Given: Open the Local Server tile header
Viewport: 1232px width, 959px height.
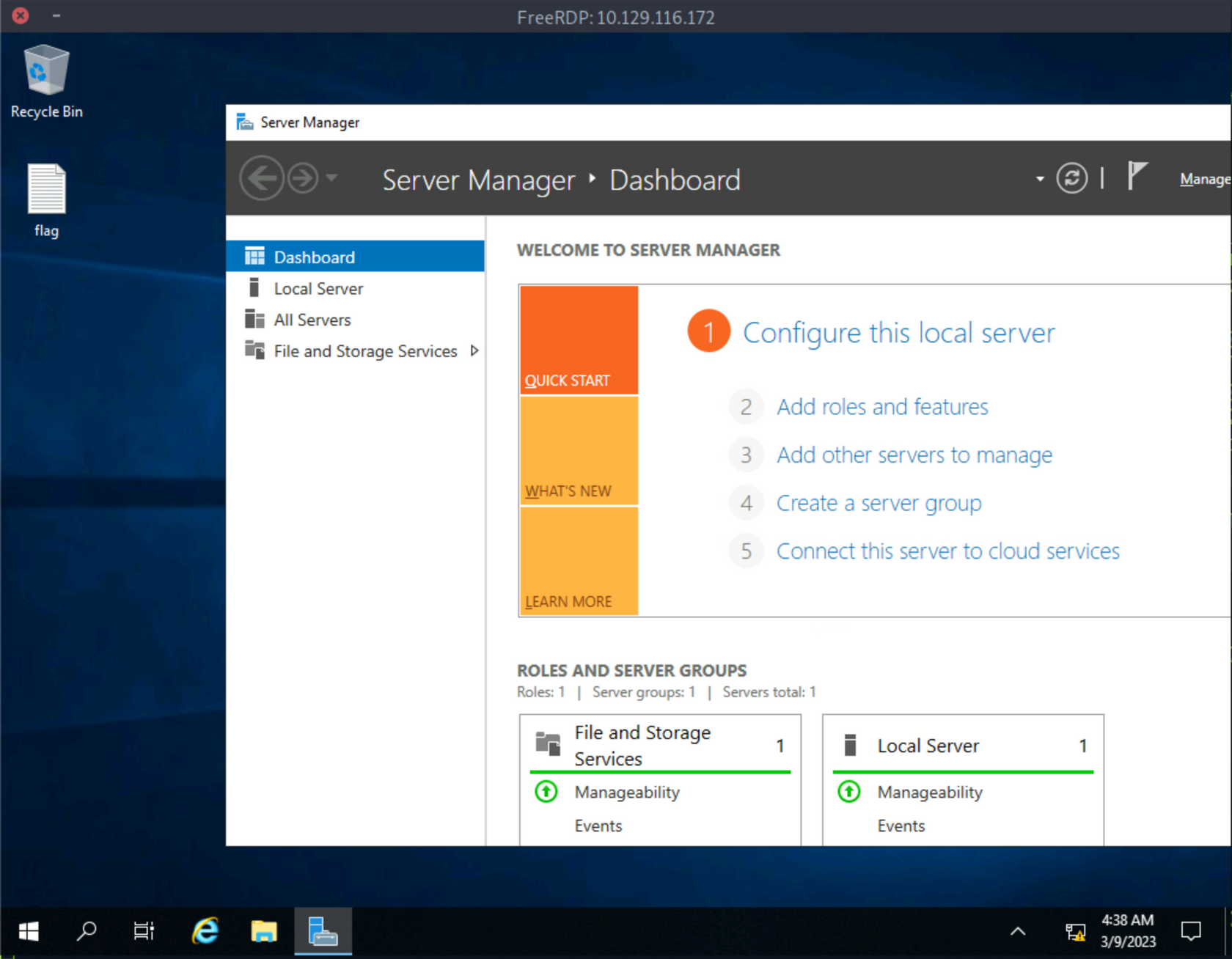Looking at the screenshot, I should click(963, 745).
